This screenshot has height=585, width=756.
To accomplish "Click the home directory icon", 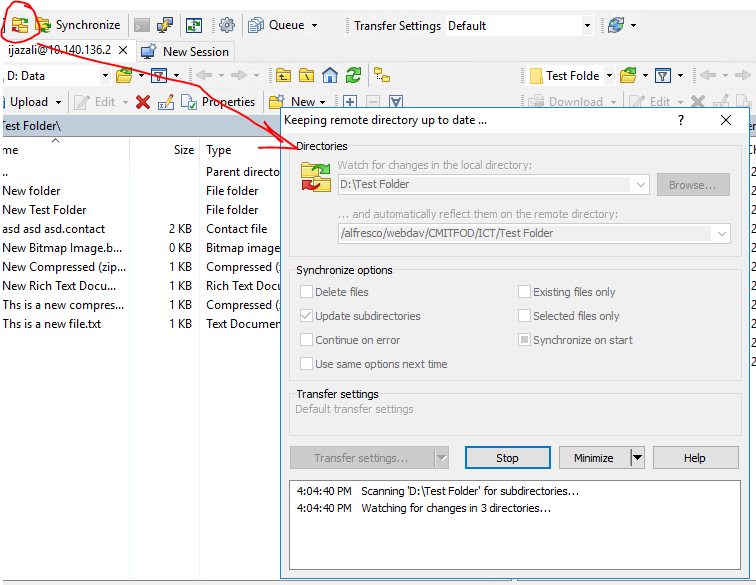I will click(330, 75).
